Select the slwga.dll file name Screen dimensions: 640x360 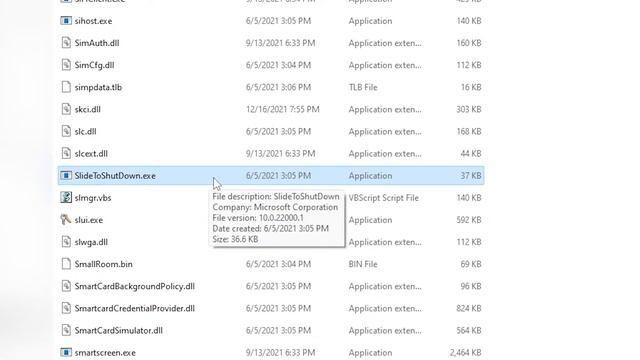(91, 242)
